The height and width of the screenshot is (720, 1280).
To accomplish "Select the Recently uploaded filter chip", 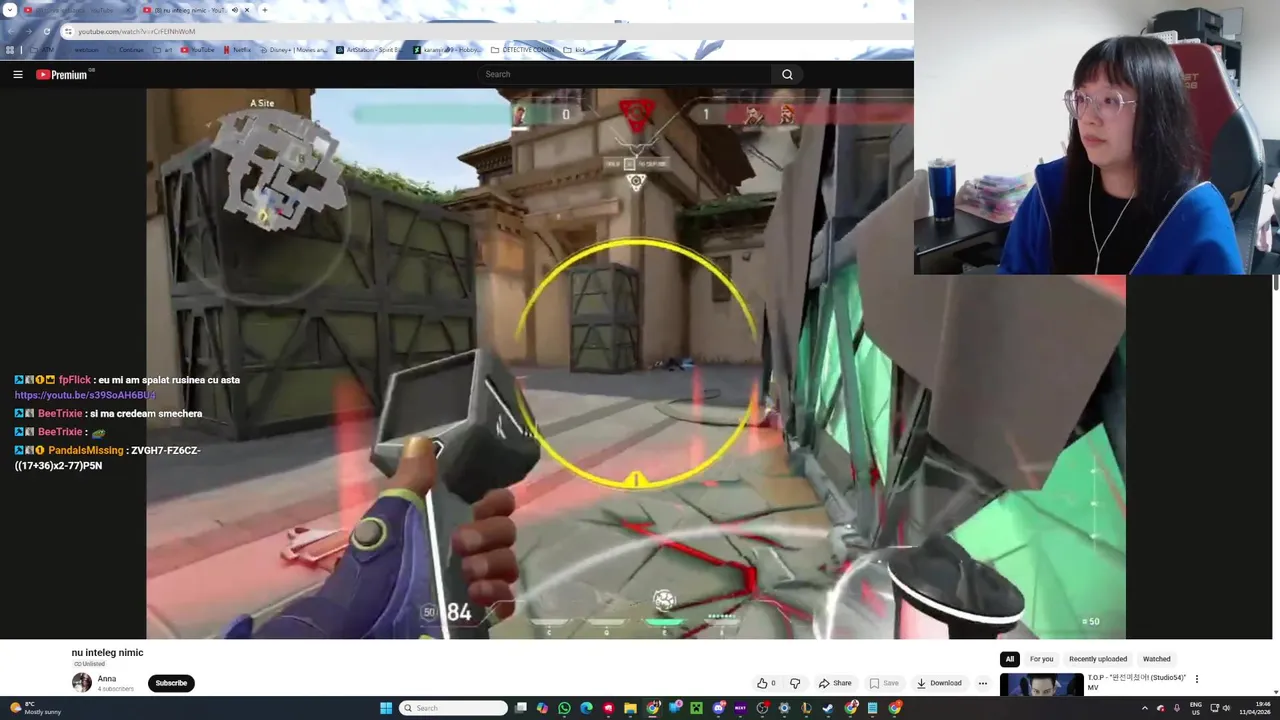I will tap(1098, 659).
